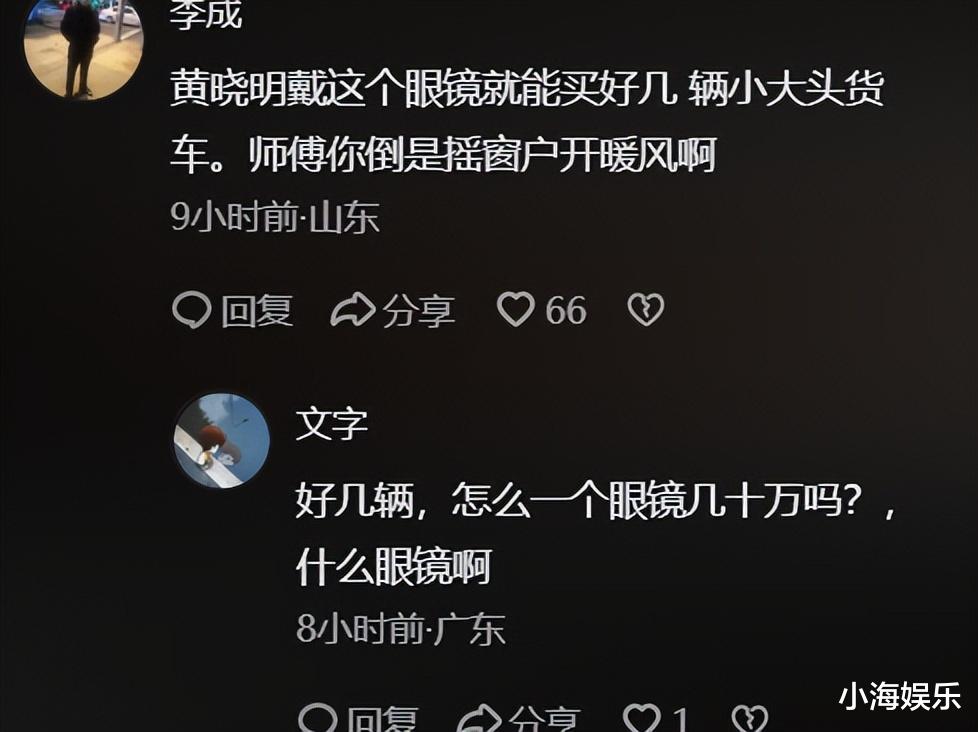Open 文字's profile avatar
The width and height of the screenshot is (978, 732).
coord(221,440)
